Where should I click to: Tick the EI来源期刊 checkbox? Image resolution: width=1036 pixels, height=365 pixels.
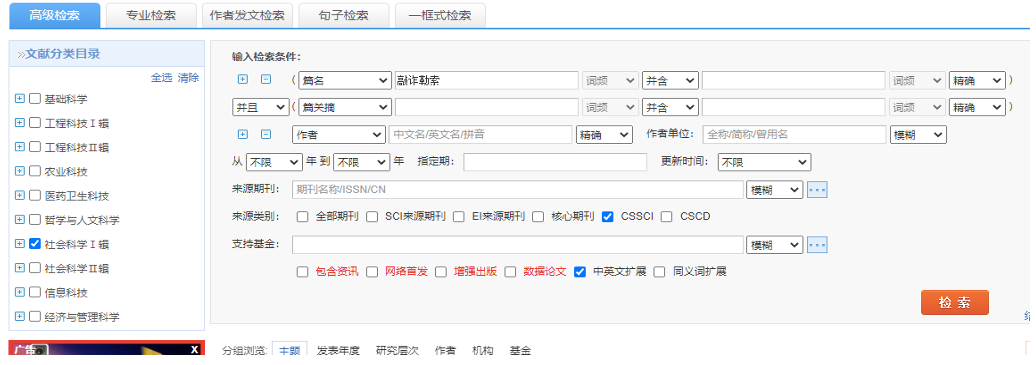[459, 216]
